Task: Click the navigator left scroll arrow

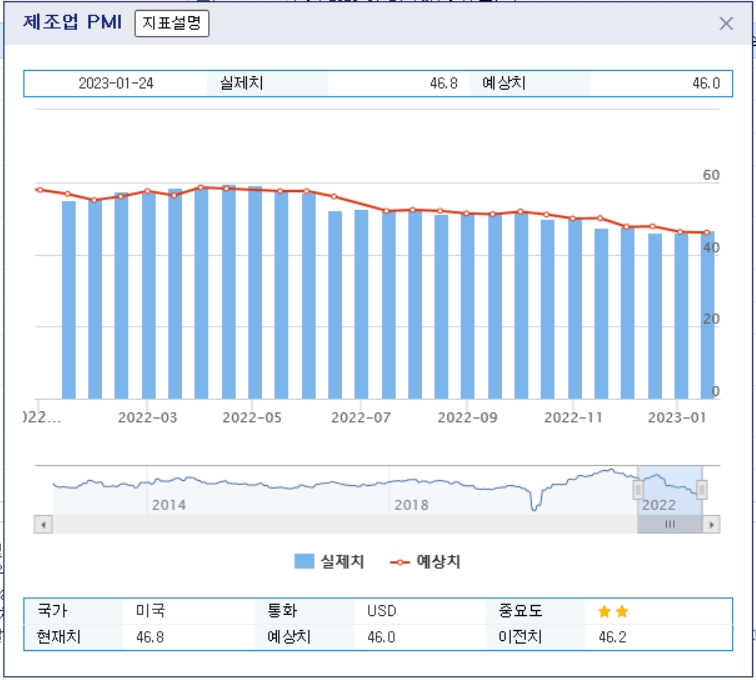Action: click(x=43, y=524)
